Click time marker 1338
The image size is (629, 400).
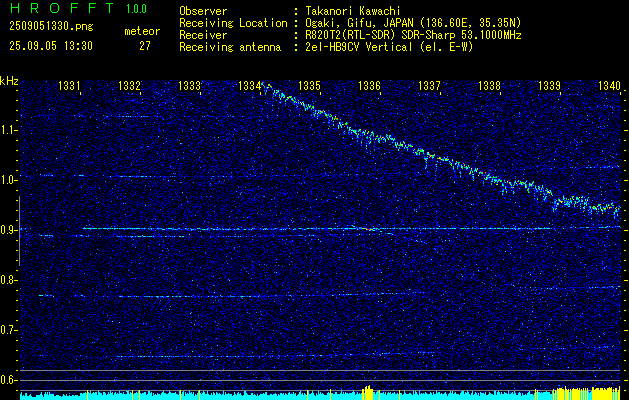(489, 85)
